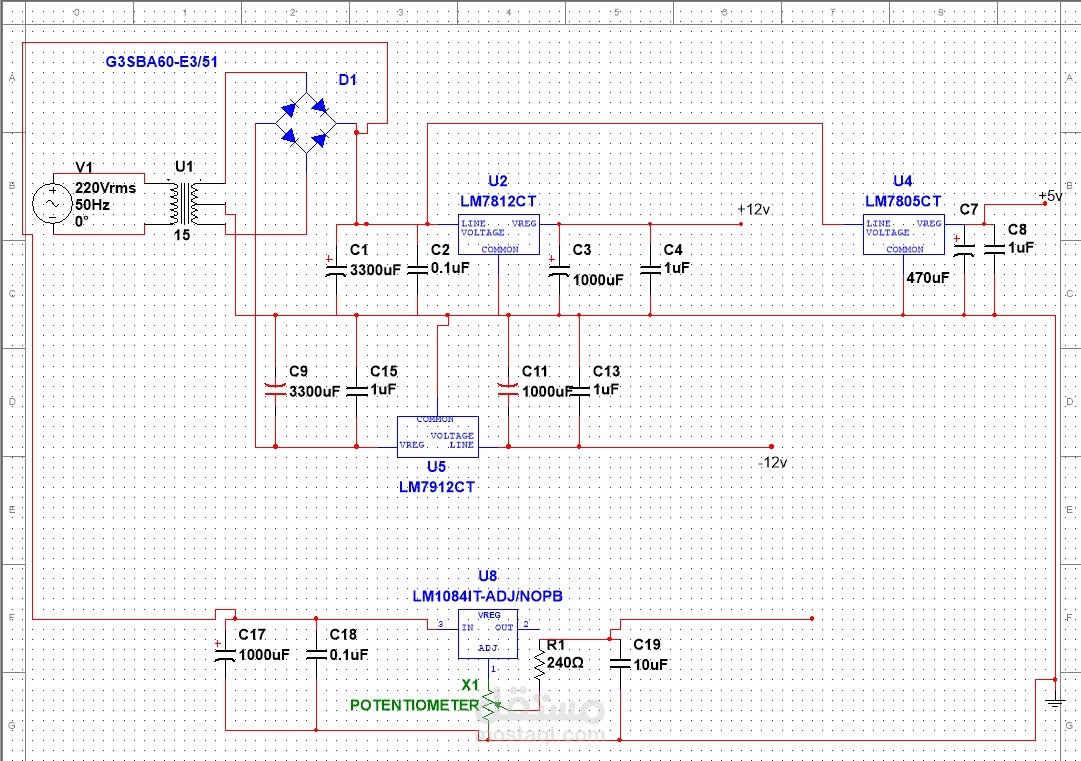Click the +12v output label
This screenshot has height=761, width=1081.
point(754,209)
